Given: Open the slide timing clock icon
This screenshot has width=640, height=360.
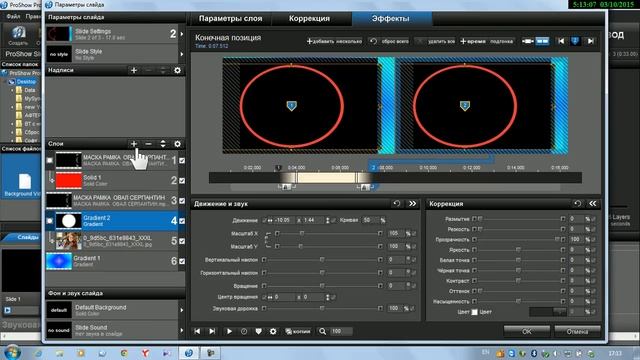Looking at the screenshot, I should (x=244, y=331).
